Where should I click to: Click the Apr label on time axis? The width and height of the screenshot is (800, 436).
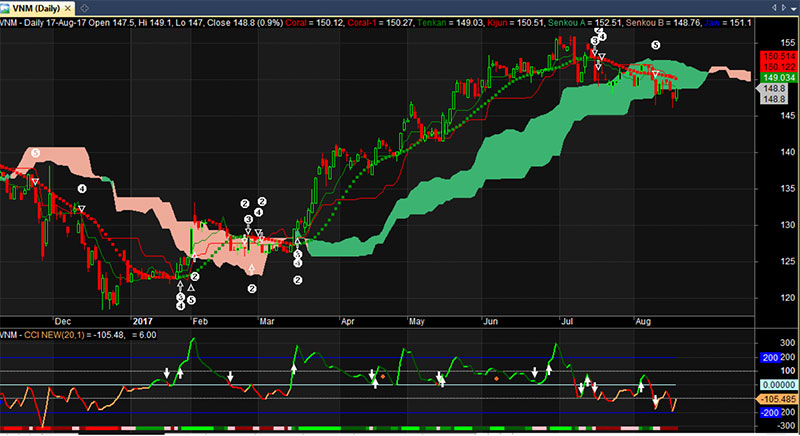coord(348,323)
